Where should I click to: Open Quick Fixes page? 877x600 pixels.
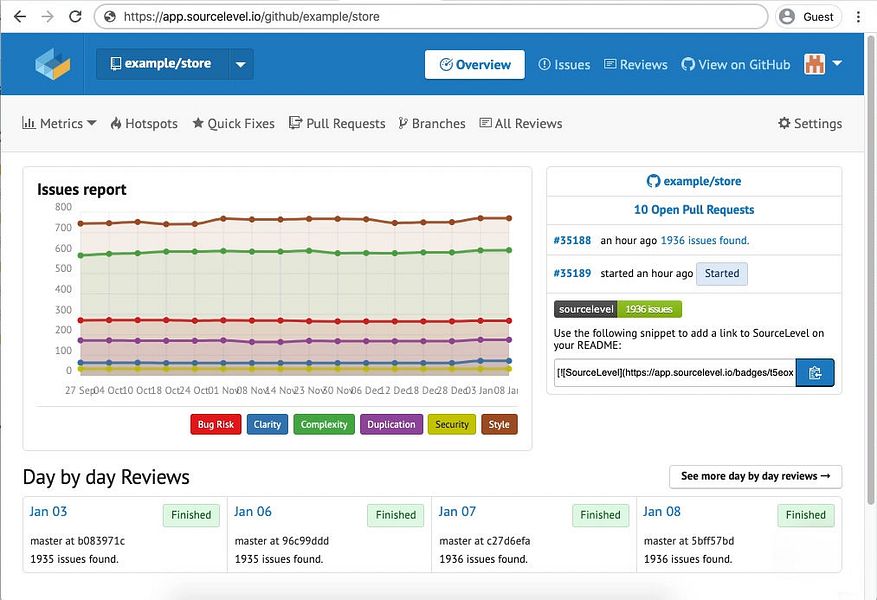click(233, 123)
